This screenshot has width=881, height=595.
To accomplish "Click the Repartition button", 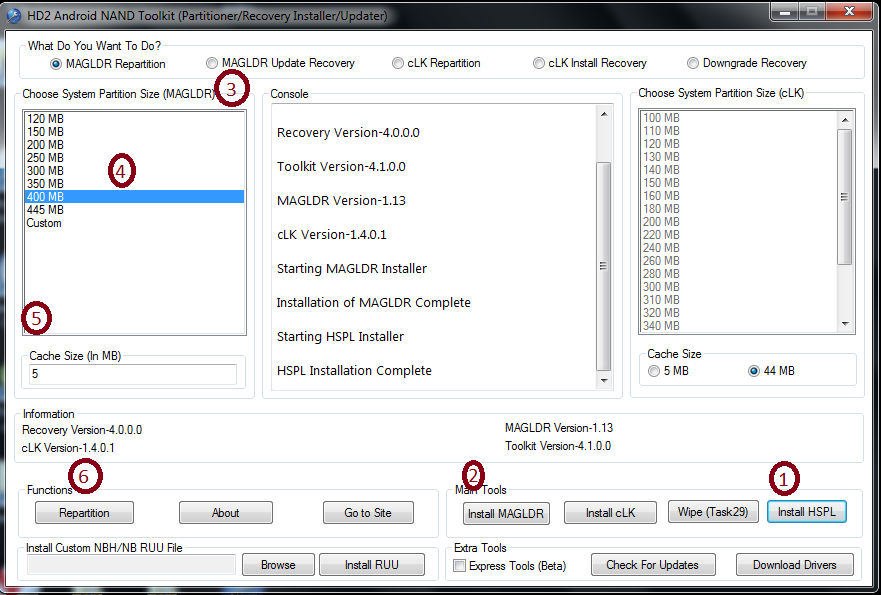I will 84,512.
